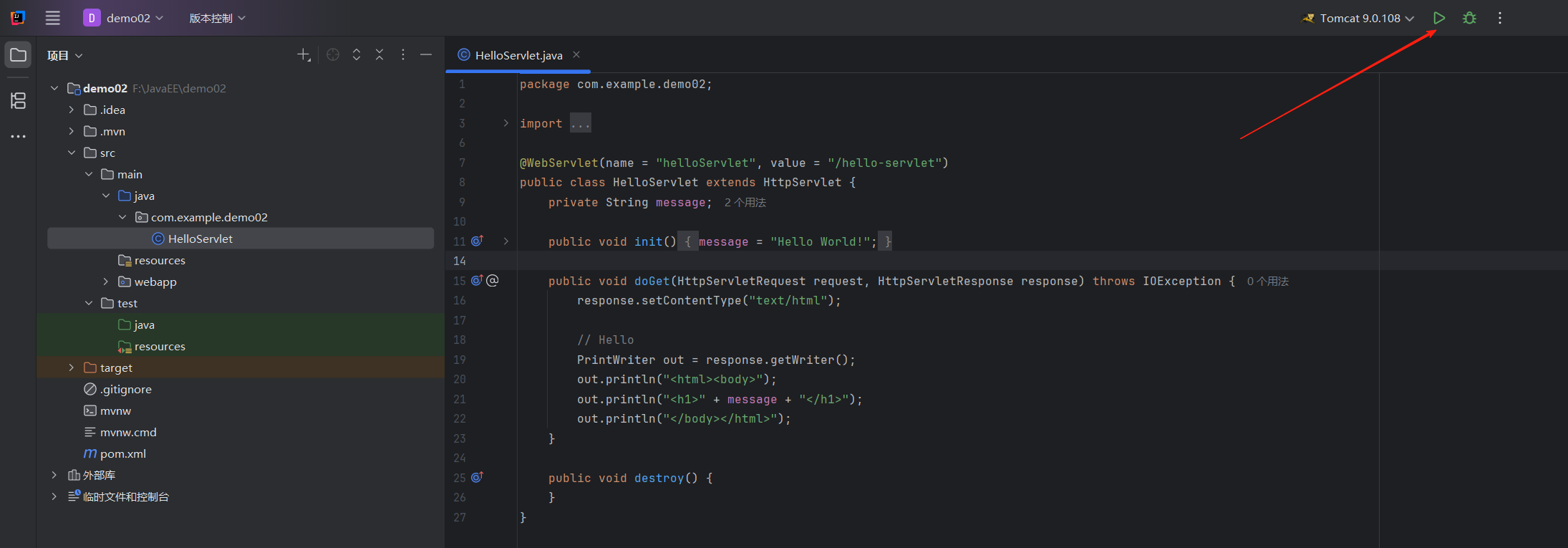Select the mvnw.cmd file
This screenshot has height=548, width=1568.
click(x=120, y=432)
